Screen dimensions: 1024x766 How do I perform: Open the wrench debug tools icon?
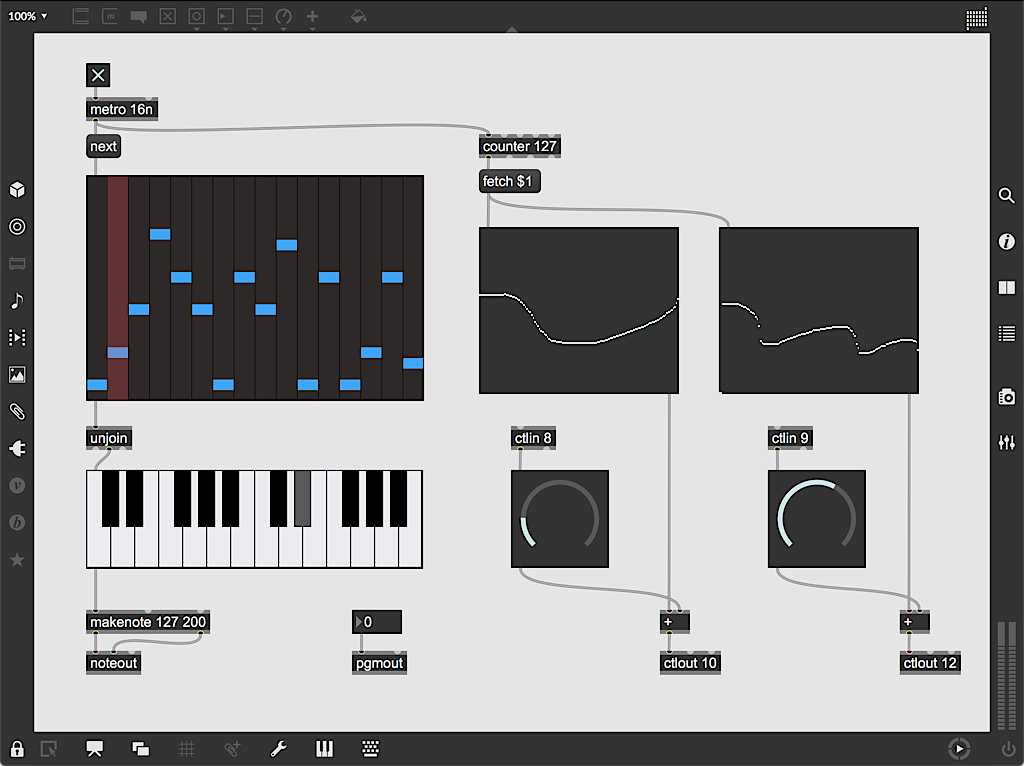(x=278, y=748)
